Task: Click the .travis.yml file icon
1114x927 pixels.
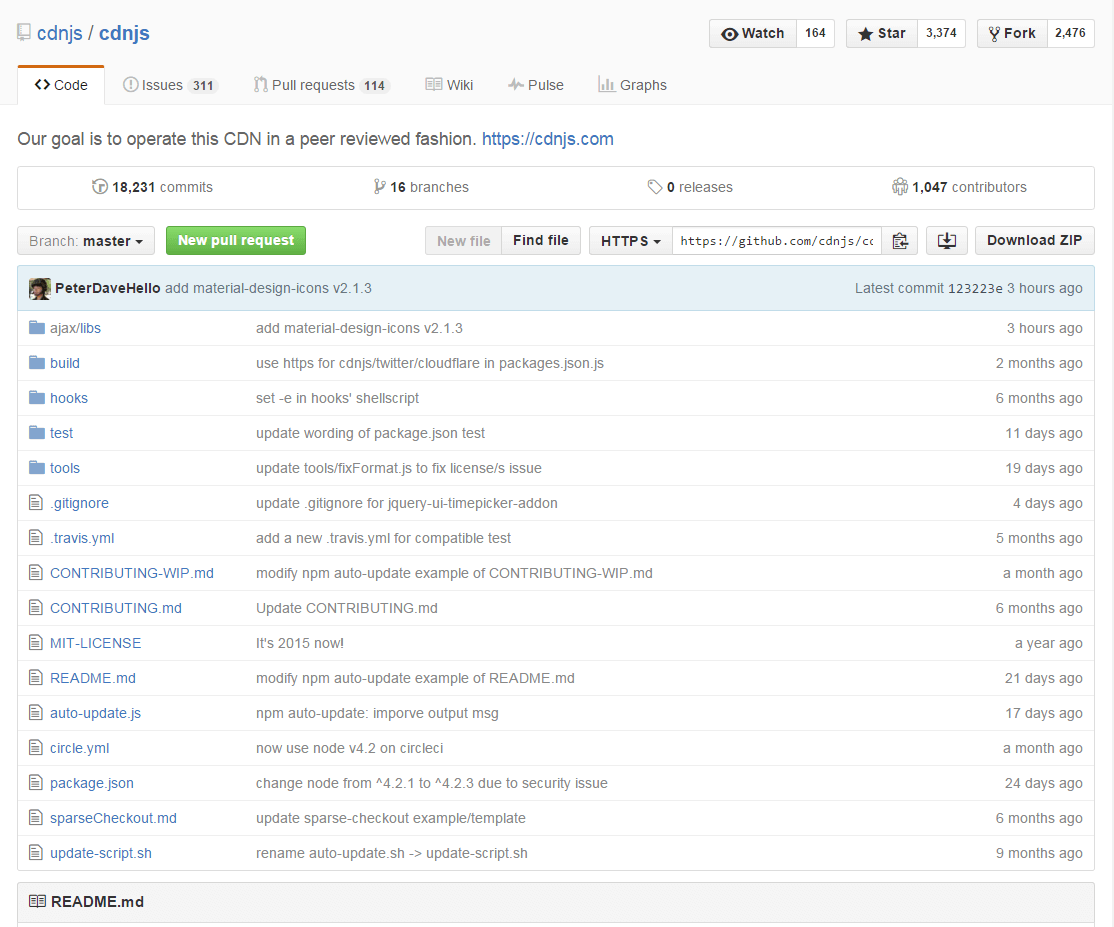Action: pyautogui.click(x=36, y=538)
